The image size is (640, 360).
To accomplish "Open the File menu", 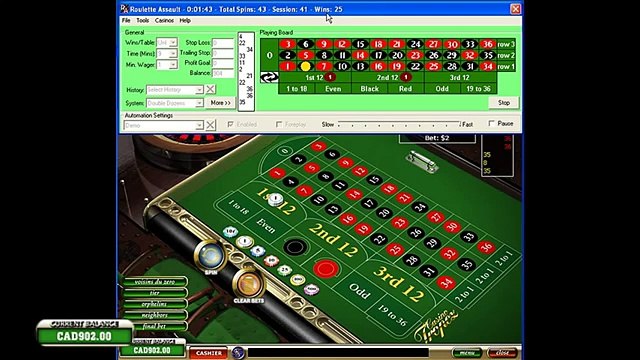I will (x=126, y=20).
